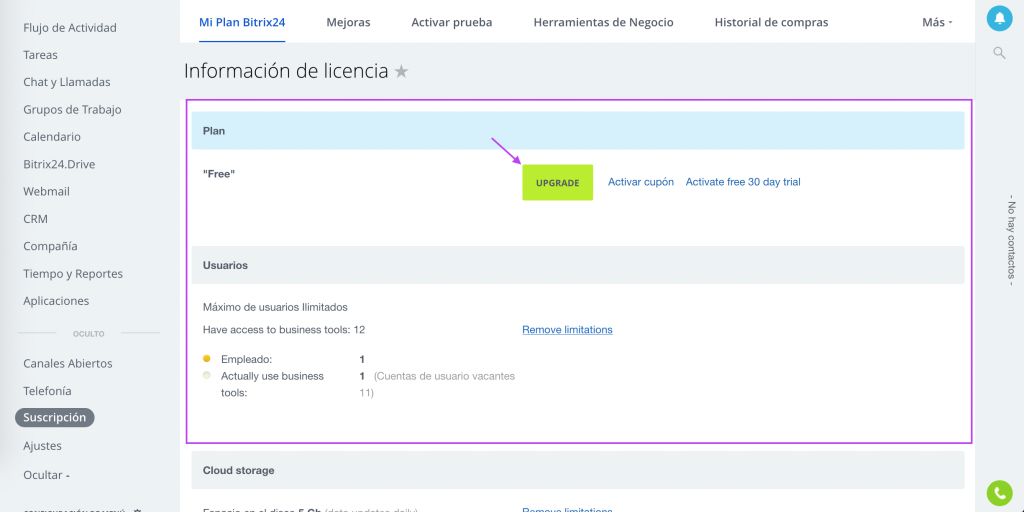Open Bitrix24.Drive in the sidebar
The height and width of the screenshot is (512, 1024).
59,165
